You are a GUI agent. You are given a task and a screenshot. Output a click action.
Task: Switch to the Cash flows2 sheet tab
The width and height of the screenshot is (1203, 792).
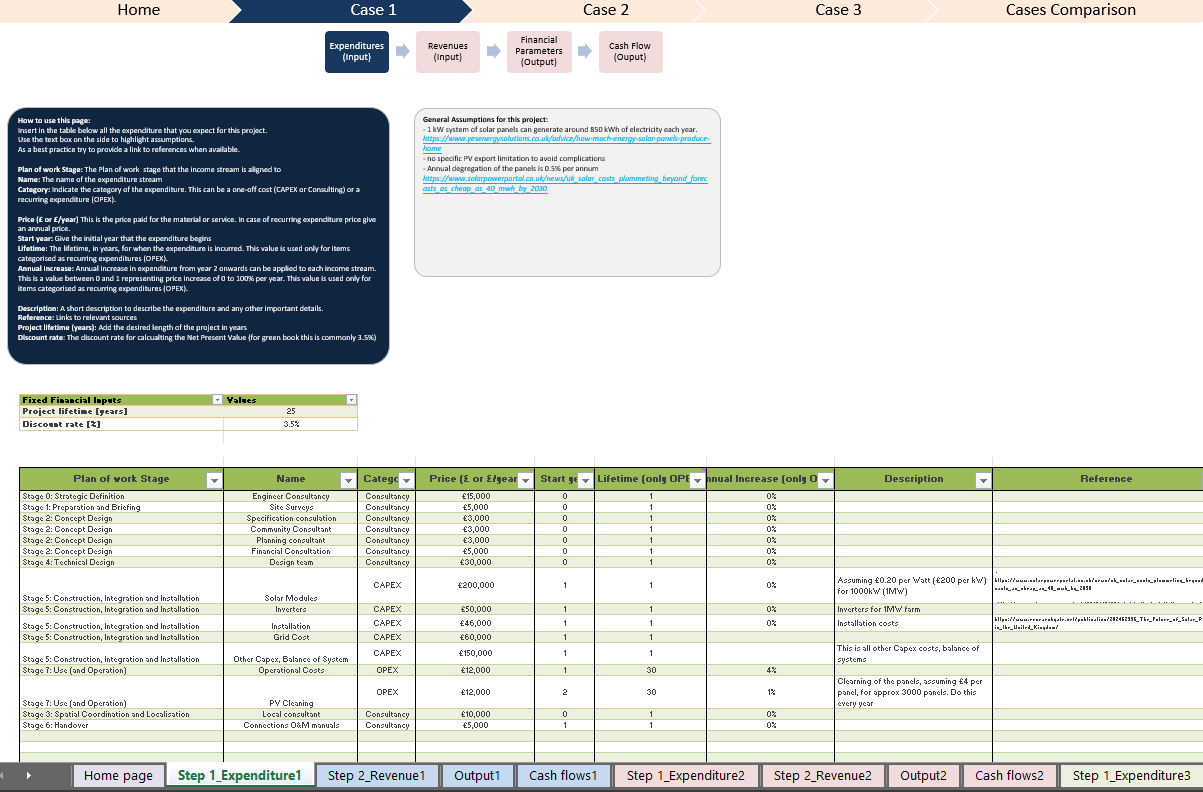1009,776
